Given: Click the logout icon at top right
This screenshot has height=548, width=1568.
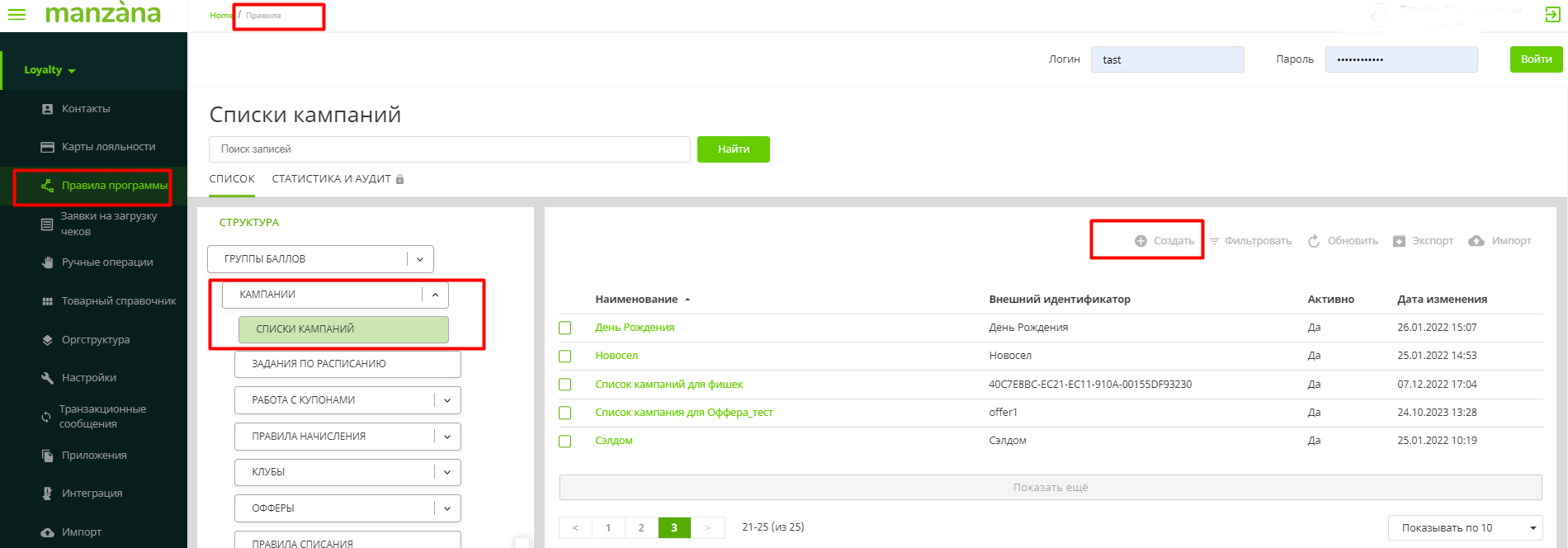Looking at the screenshot, I should point(1551,15).
